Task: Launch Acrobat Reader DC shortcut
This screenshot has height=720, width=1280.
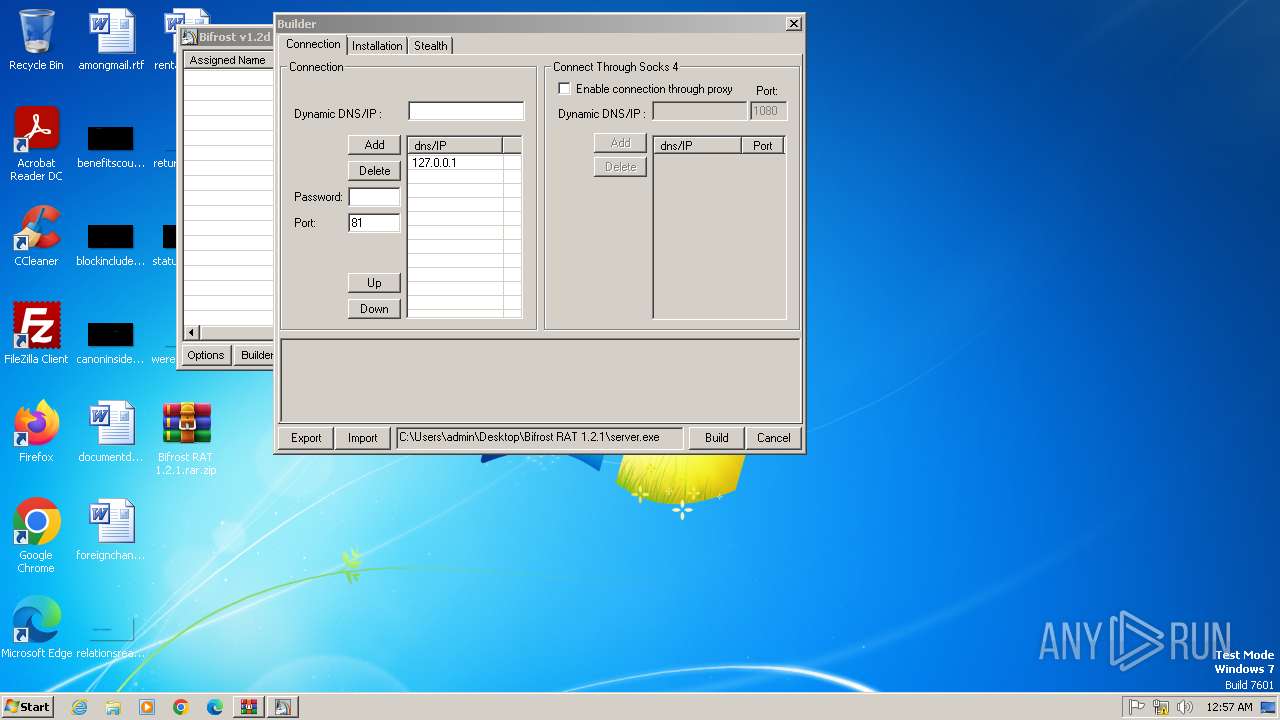Action: tap(36, 144)
